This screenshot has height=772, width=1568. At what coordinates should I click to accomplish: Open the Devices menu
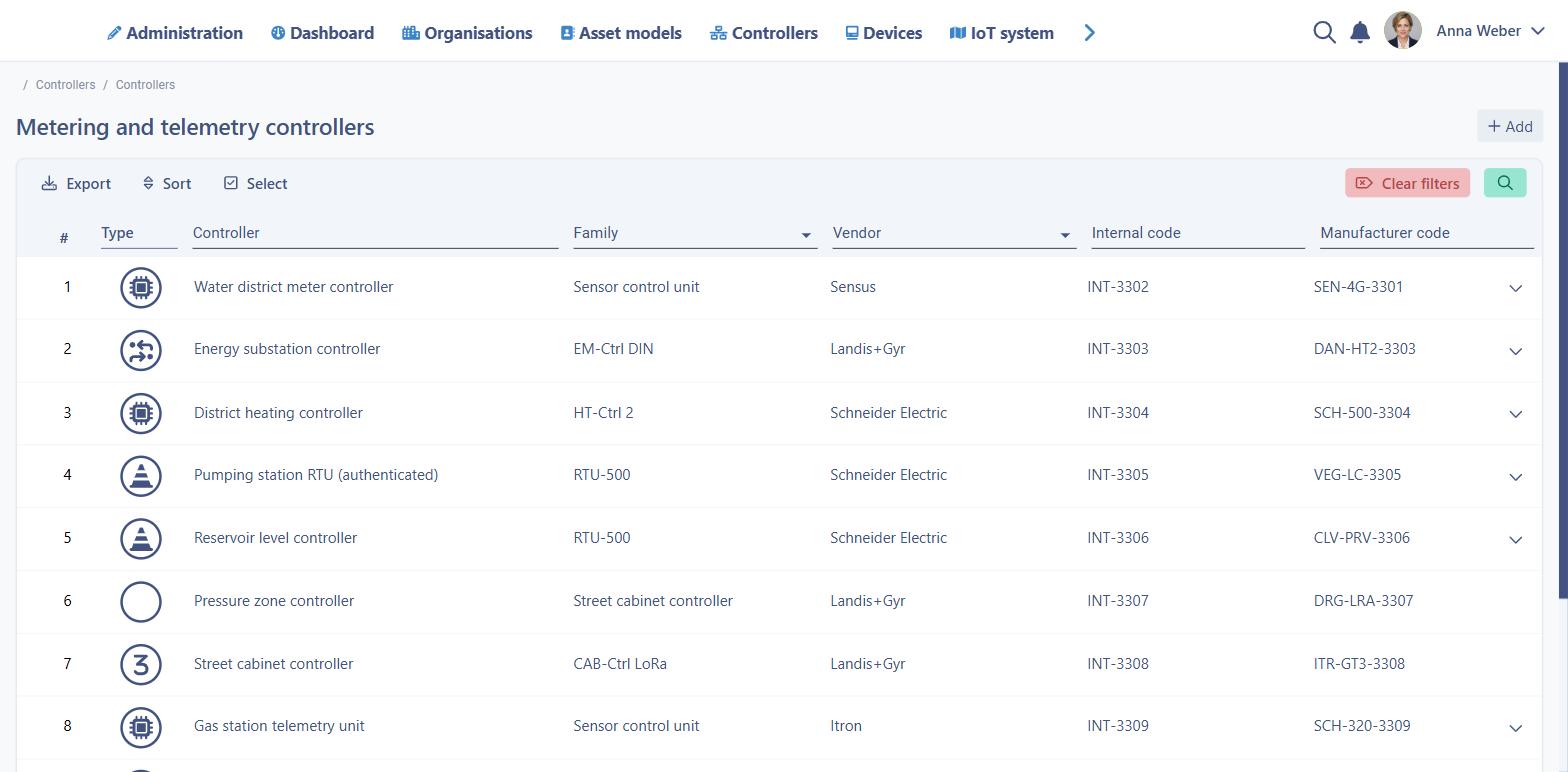coord(884,33)
